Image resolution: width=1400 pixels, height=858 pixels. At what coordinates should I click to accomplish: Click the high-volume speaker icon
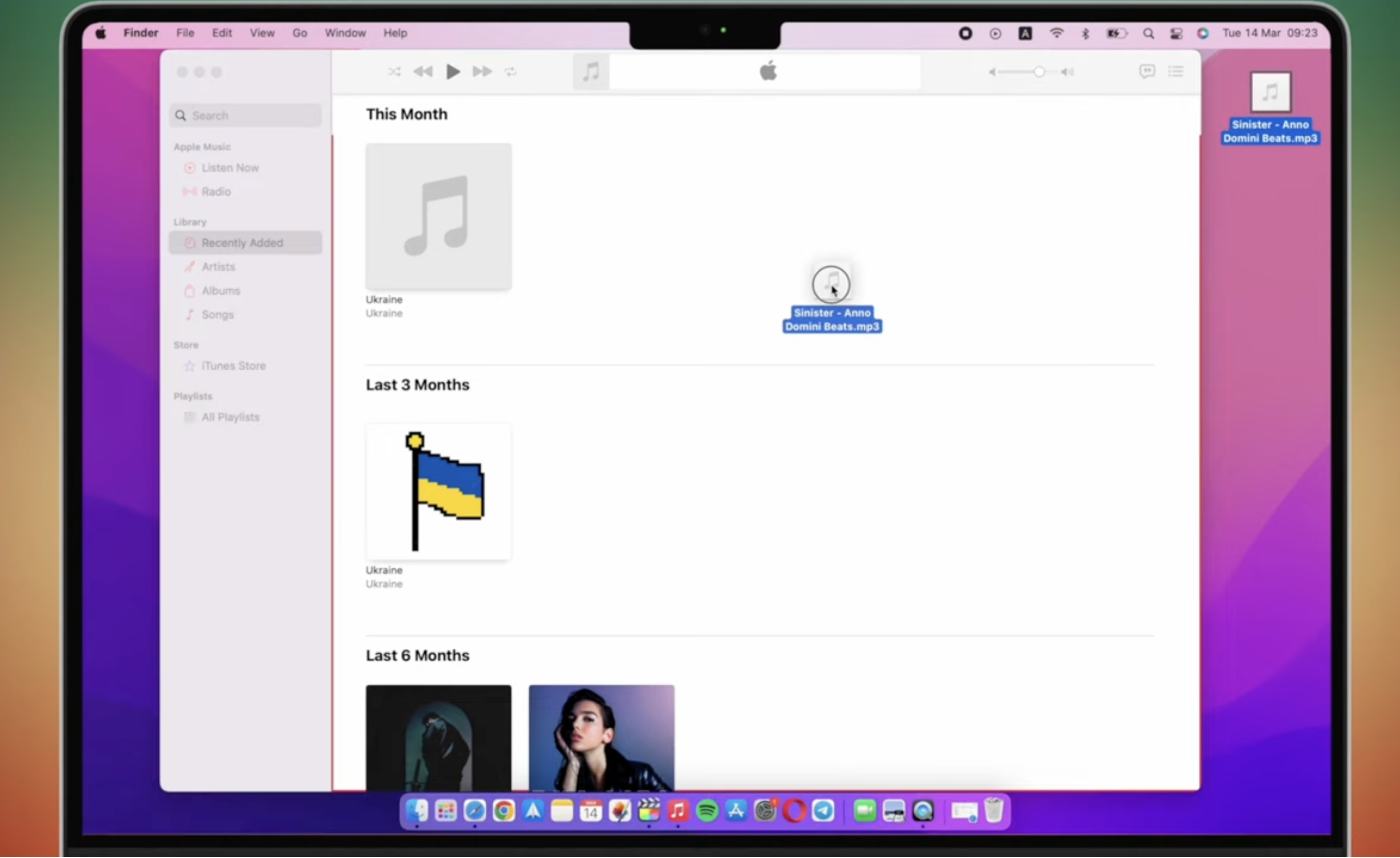coord(1068,72)
